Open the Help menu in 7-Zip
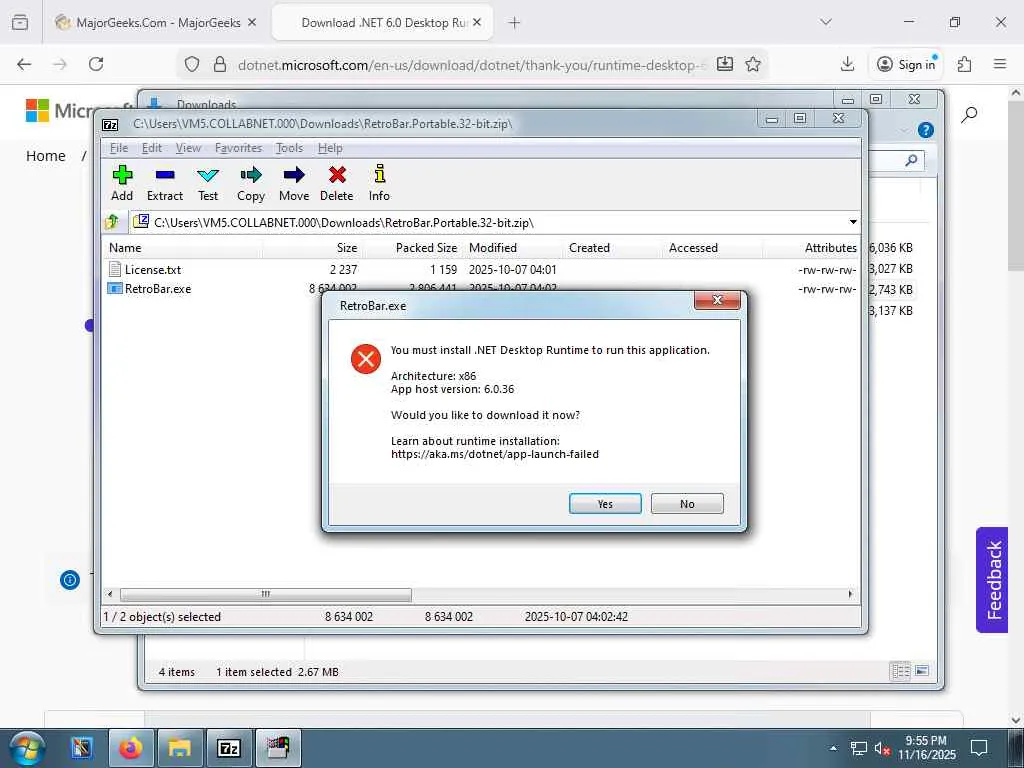This screenshot has width=1024, height=768. pos(330,148)
